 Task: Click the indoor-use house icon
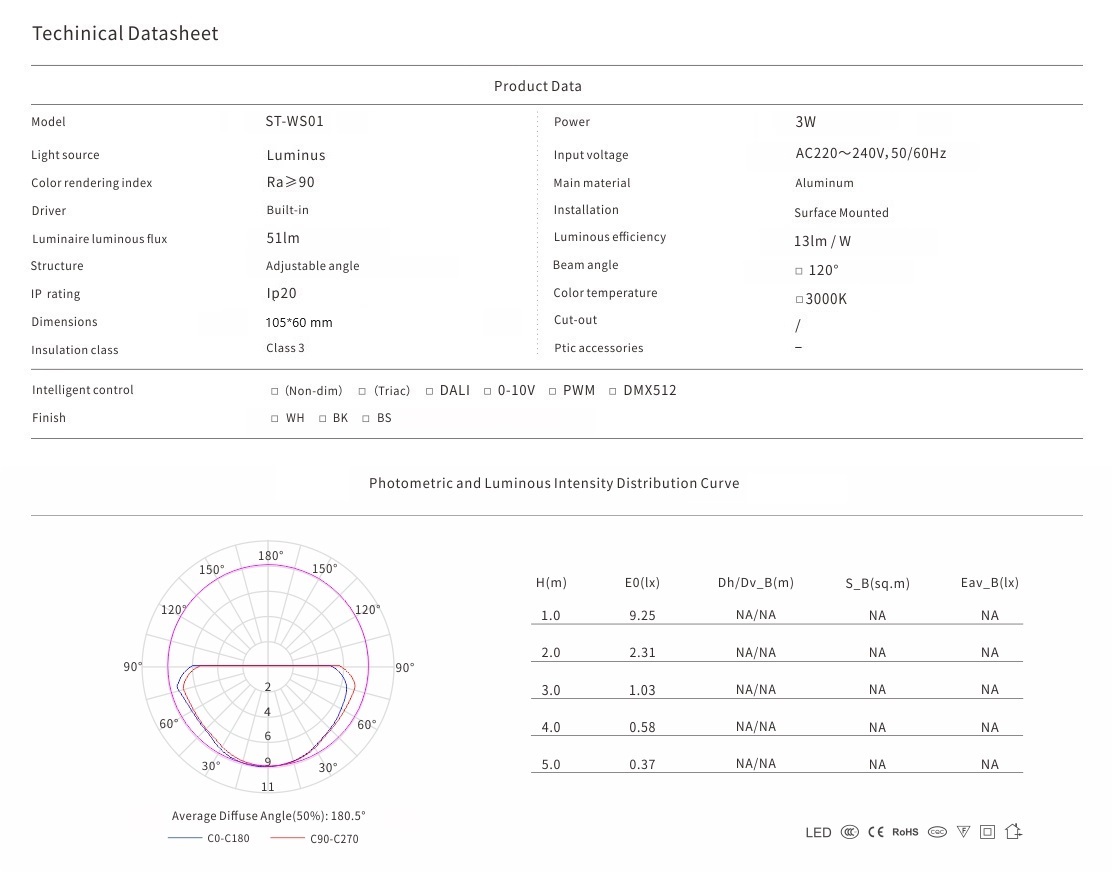coord(1013,831)
